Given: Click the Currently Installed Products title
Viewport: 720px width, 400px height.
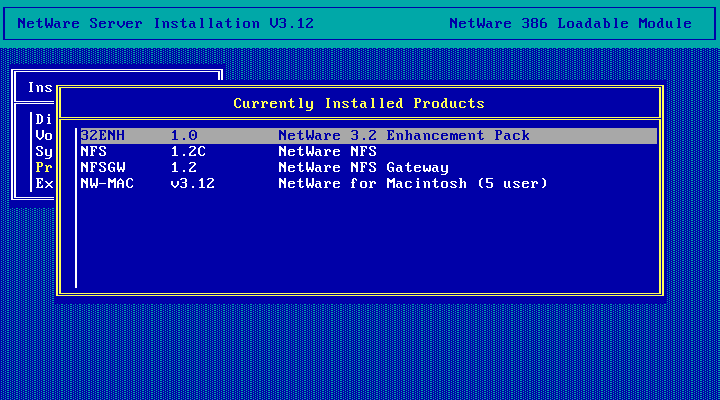Looking at the screenshot, I should [359, 104].
